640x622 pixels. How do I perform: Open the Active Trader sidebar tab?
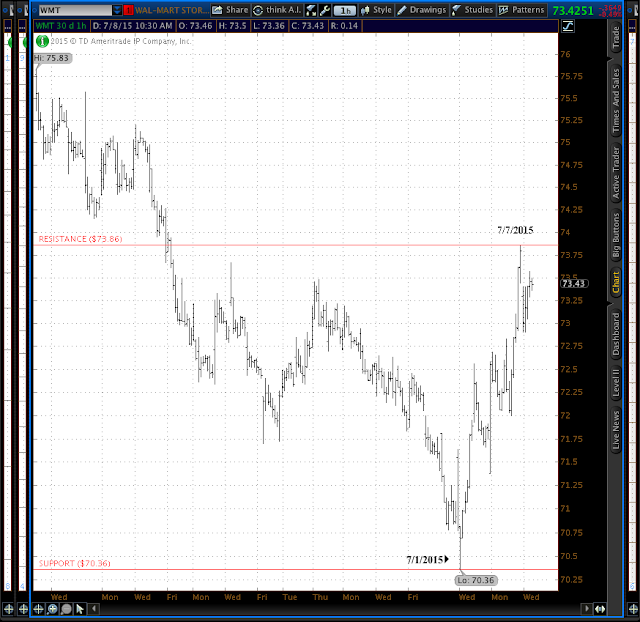(616, 173)
